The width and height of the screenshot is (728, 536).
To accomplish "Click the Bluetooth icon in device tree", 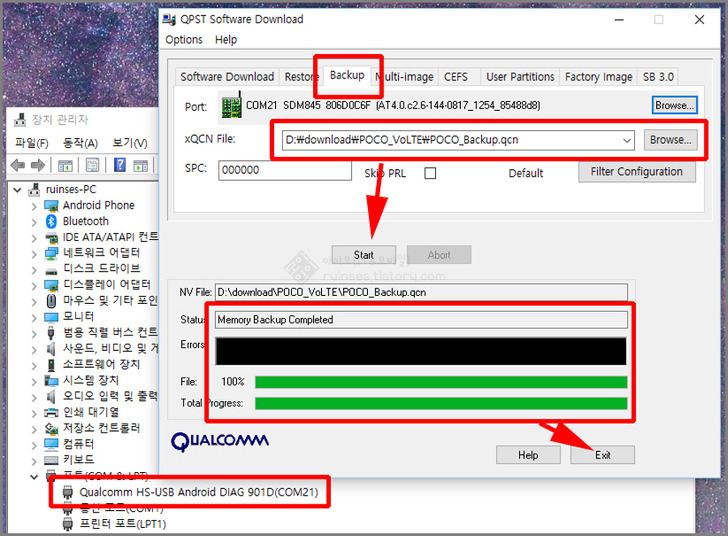I will (51, 222).
